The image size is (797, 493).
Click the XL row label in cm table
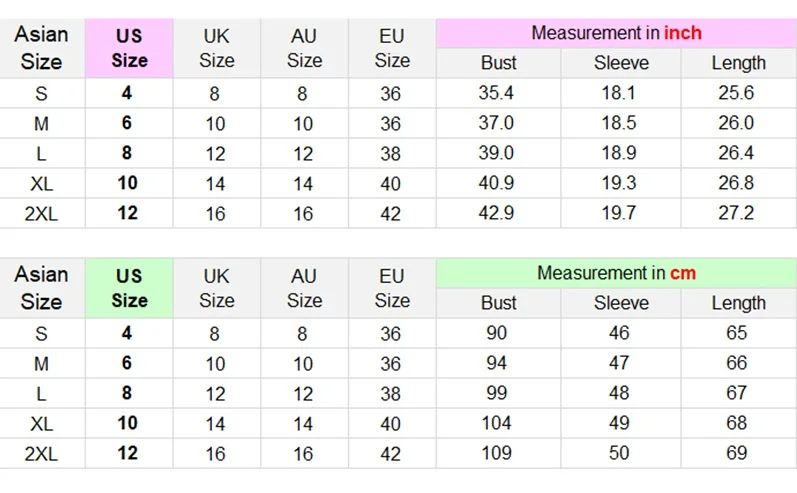pos(42,423)
